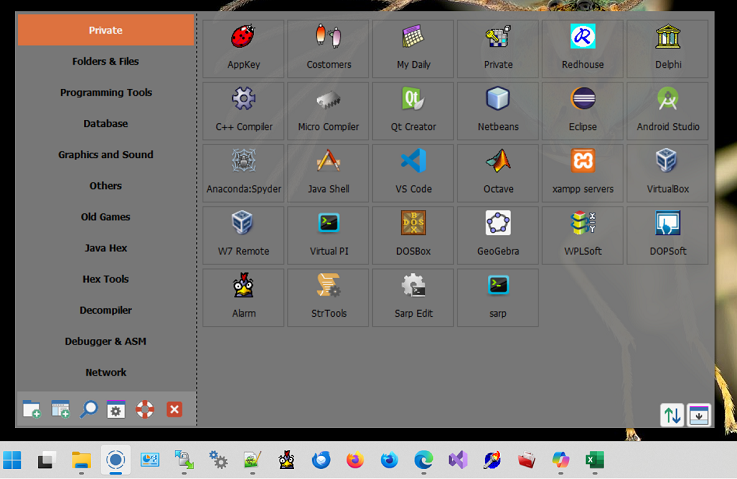Open Android Studio
Screen dimensions: 737x479
pyautogui.click(x=667, y=111)
